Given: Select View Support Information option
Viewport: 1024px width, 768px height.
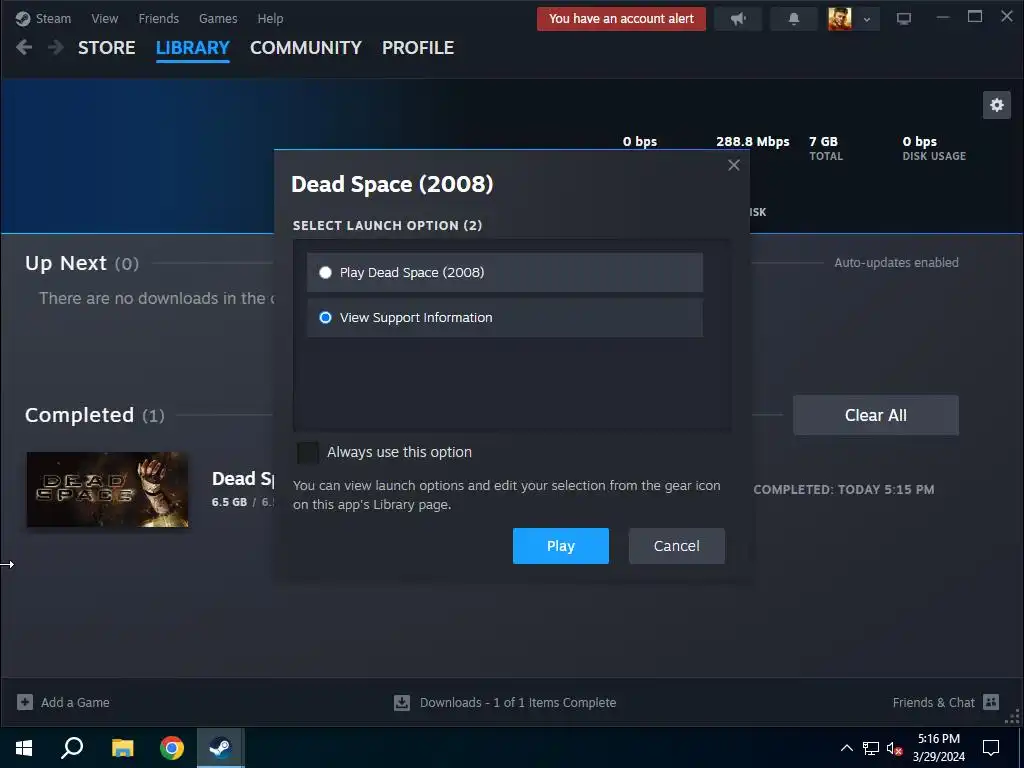Looking at the screenshot, I should pos(505,317).
